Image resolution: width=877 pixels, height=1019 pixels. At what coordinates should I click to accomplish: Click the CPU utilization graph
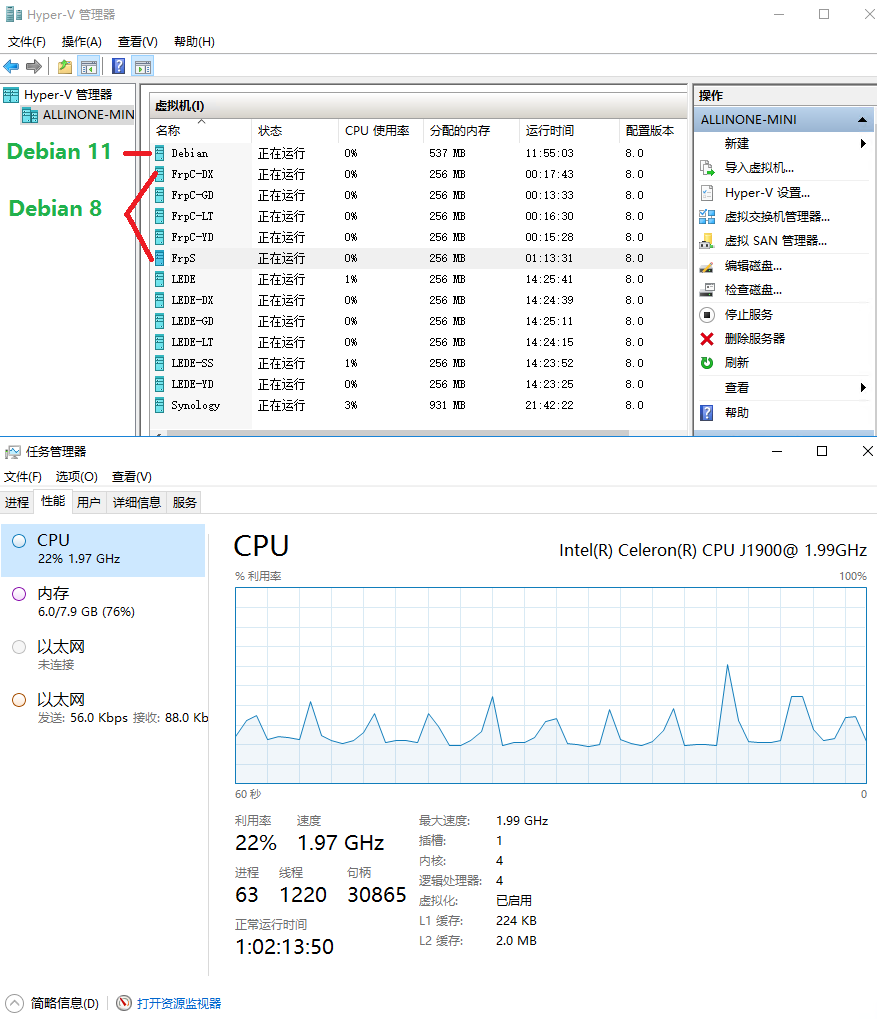click(551, 686)
